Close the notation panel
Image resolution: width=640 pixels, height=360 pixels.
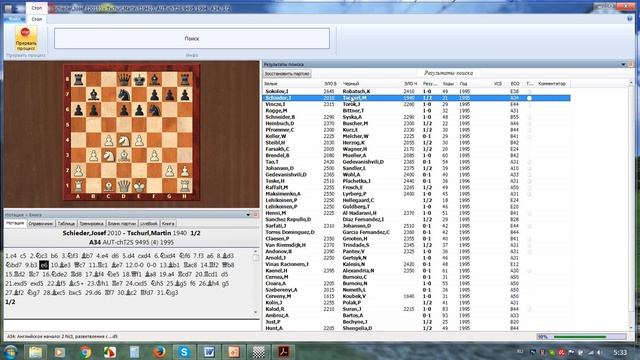click(256, 215)
